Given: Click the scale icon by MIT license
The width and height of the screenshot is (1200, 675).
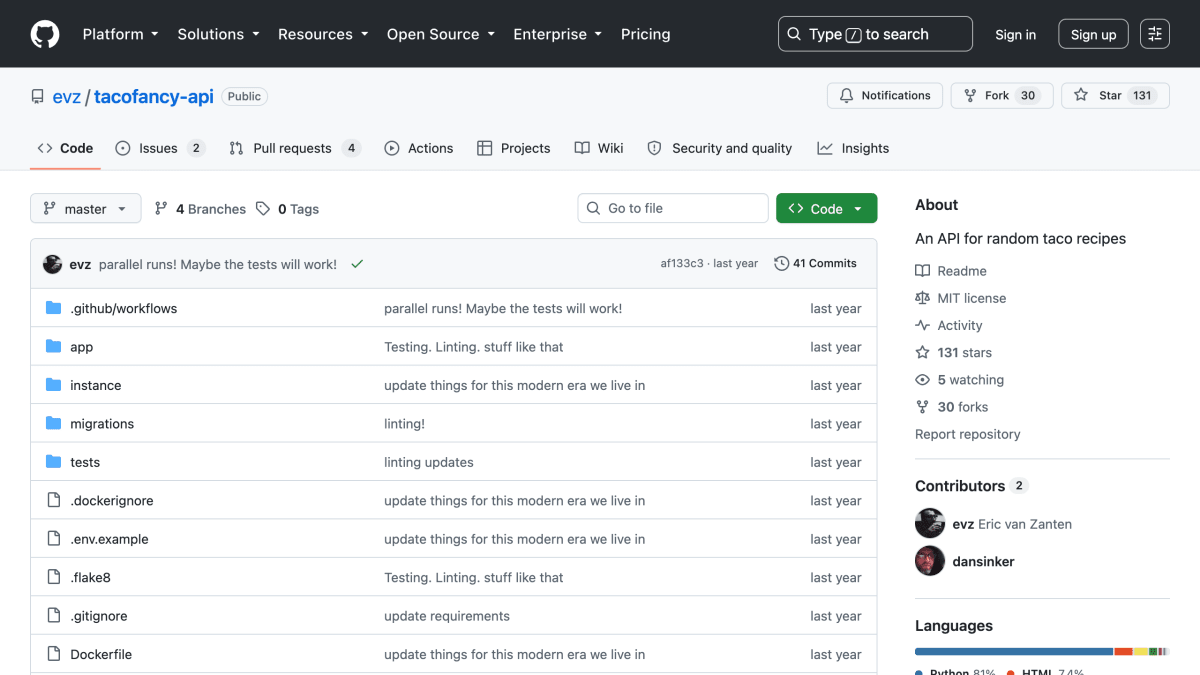Looking at the screenshot, I should (922, 298).
